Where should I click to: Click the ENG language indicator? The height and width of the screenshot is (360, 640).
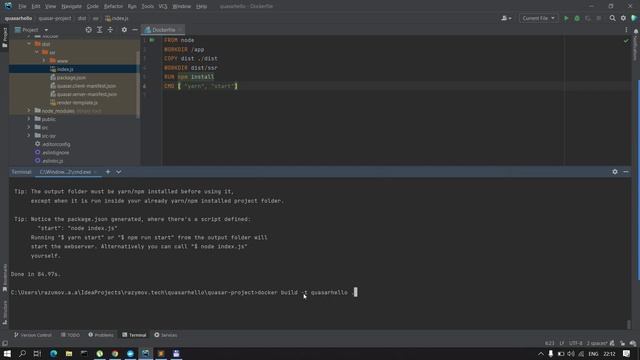[593, 353]
